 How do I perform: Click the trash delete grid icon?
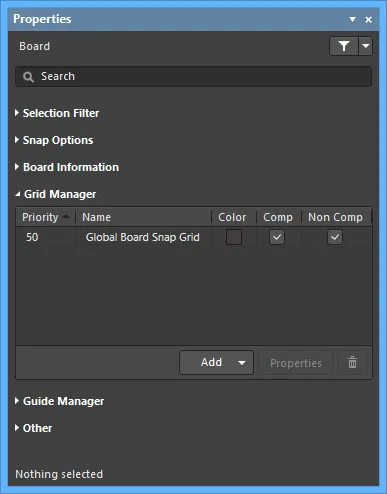point(352,362)
